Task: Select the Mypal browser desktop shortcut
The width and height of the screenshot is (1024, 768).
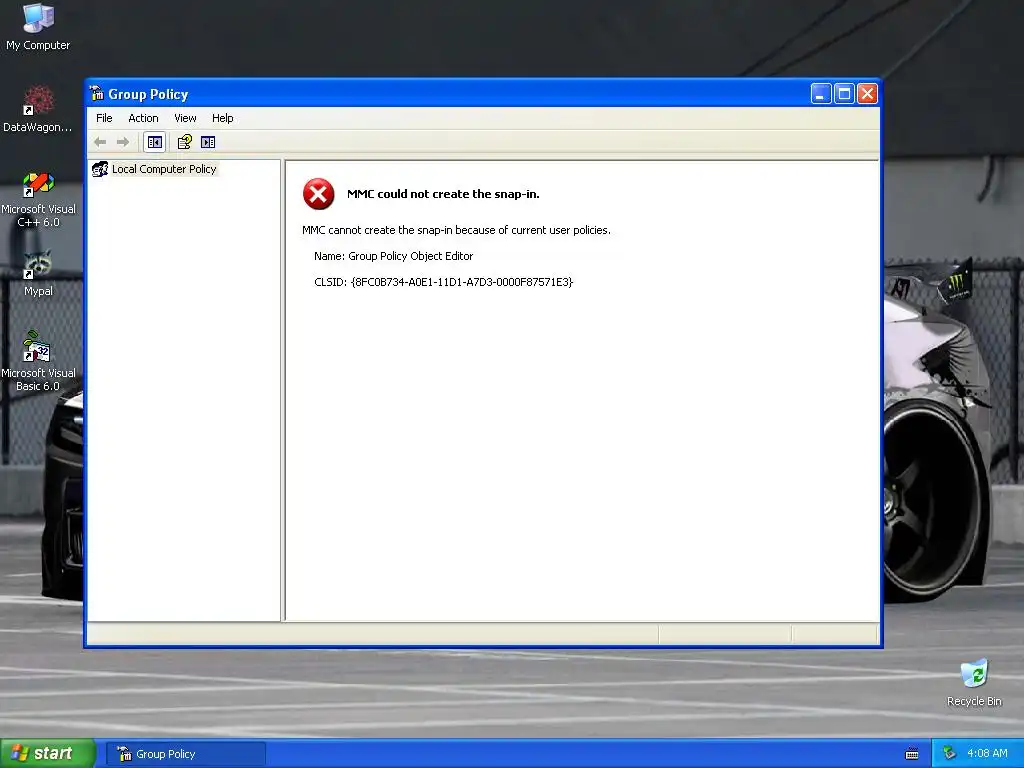Action: coord(38,273)
